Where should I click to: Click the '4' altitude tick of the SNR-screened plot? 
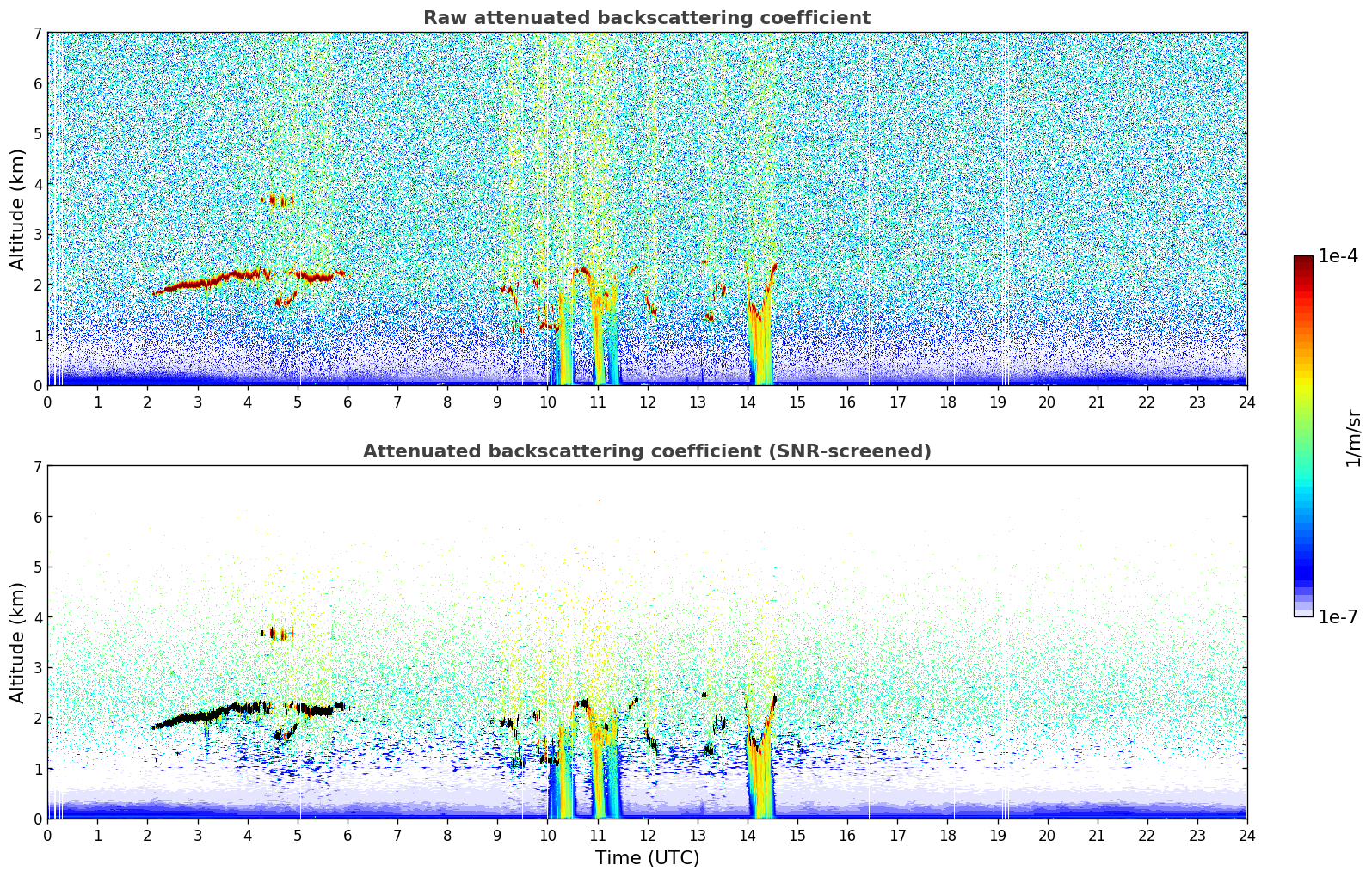click(38, 617)
